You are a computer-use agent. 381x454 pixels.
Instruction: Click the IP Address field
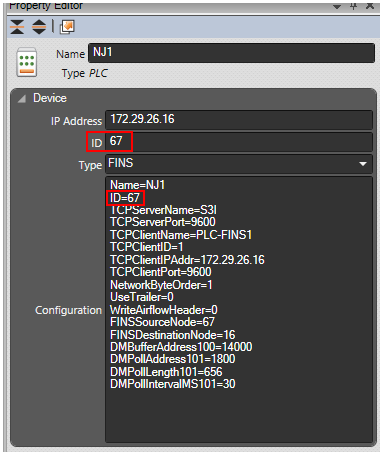239,120
